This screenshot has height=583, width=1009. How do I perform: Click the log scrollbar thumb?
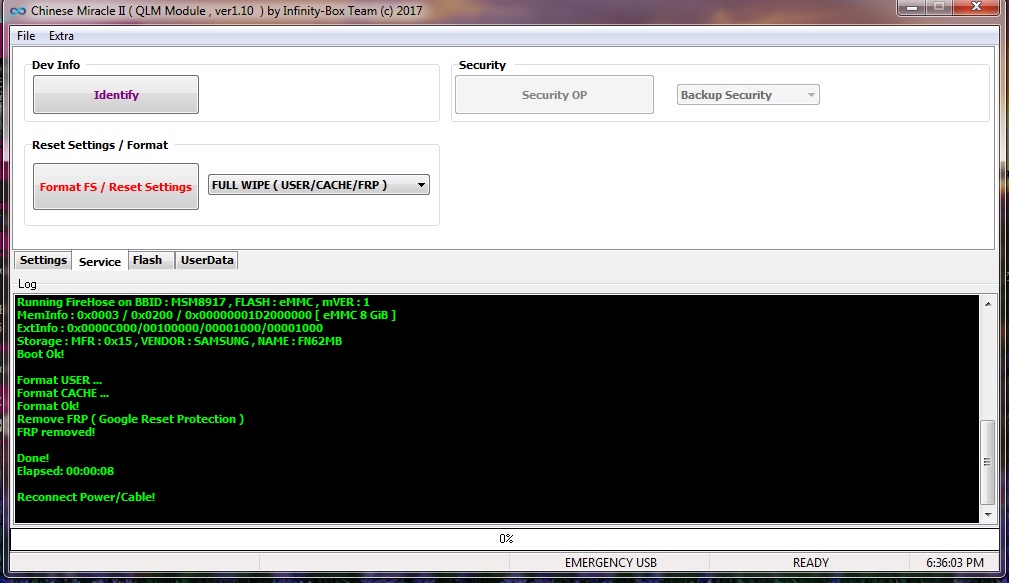(988, 461)
